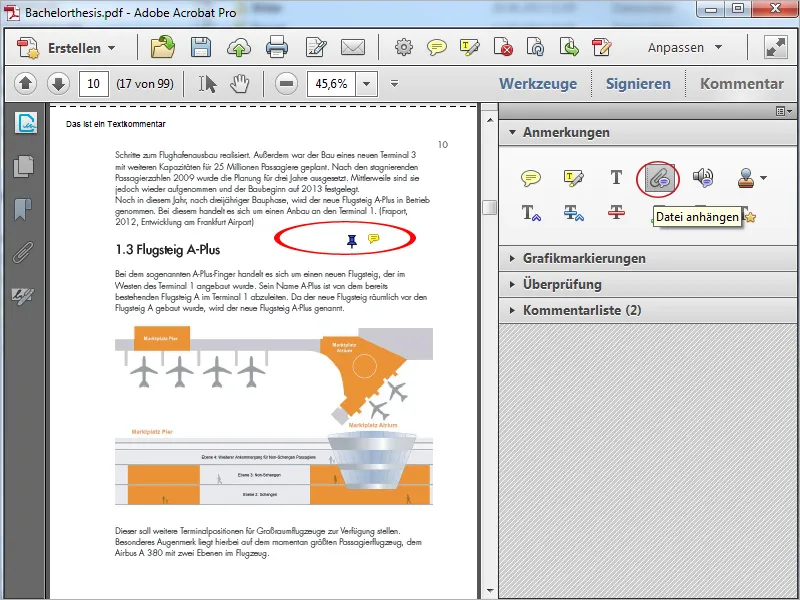This screenshot has height=600, width=800.
Task: Add a sticky note from the top toolbar
Action: tap(437, 47)
